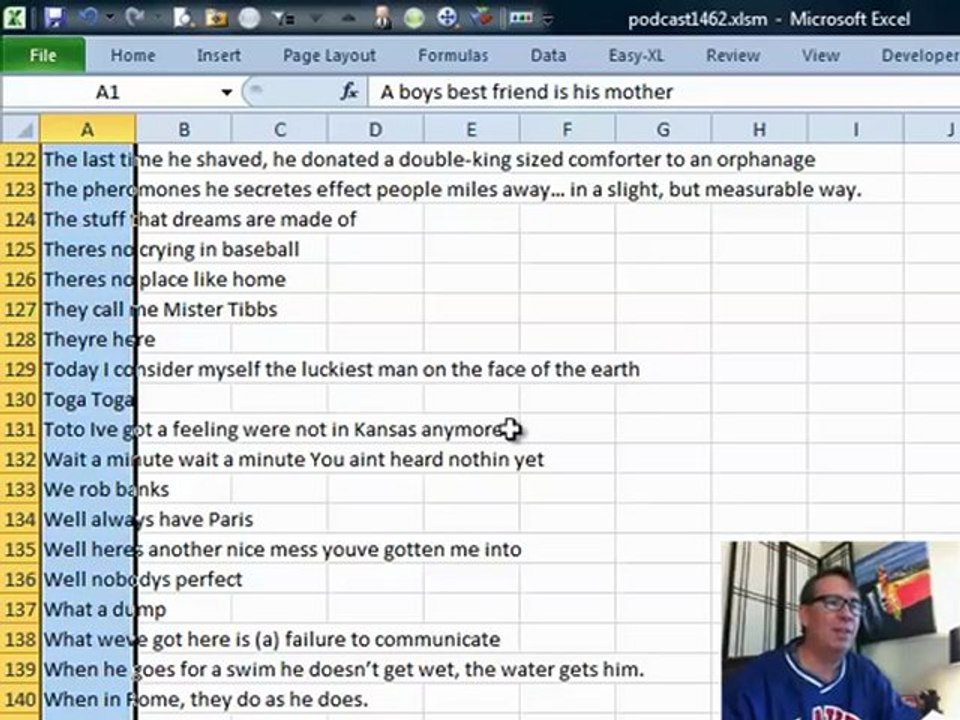Select column C header

[x=280, y=129]
